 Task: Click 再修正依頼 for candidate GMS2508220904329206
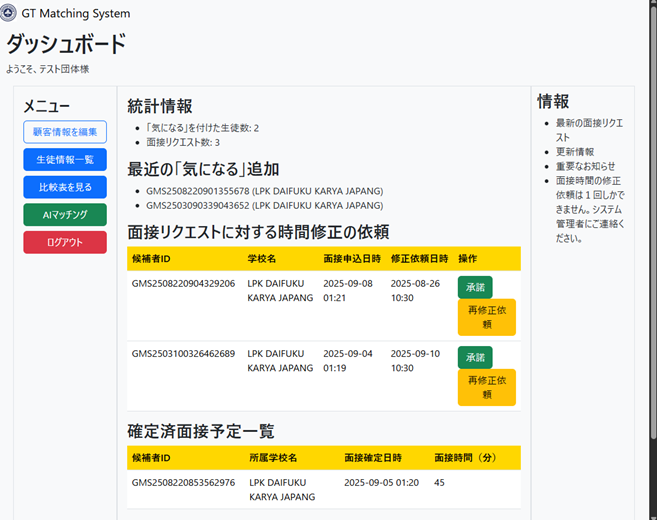(487, 317)
